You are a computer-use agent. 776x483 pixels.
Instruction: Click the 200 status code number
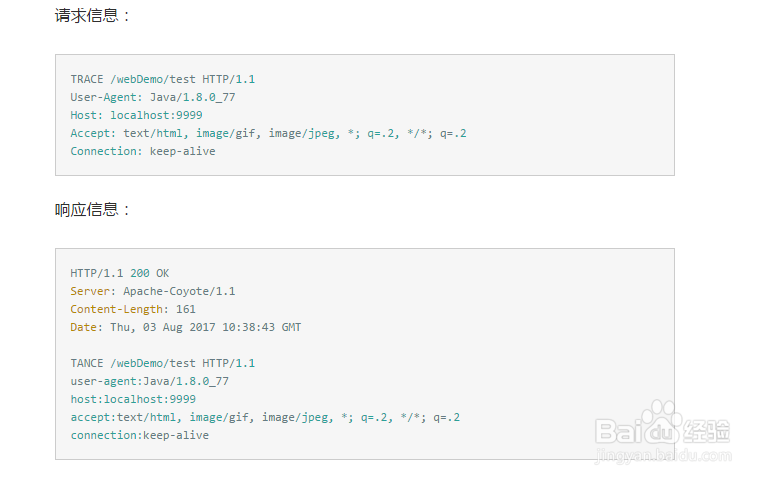coord(139,273)
